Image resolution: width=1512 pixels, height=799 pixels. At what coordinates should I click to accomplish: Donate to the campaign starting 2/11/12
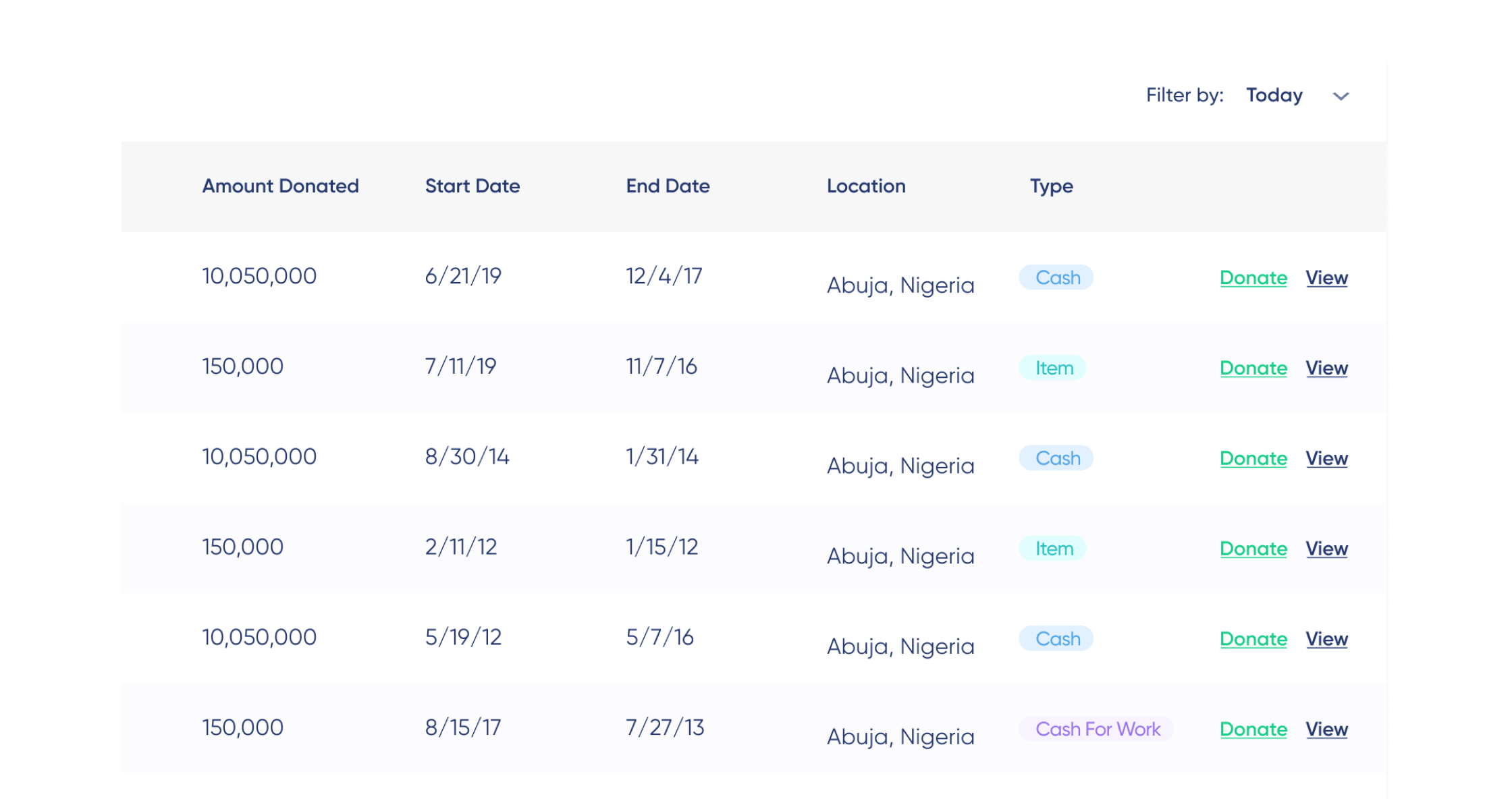[x=1253, y=549]
